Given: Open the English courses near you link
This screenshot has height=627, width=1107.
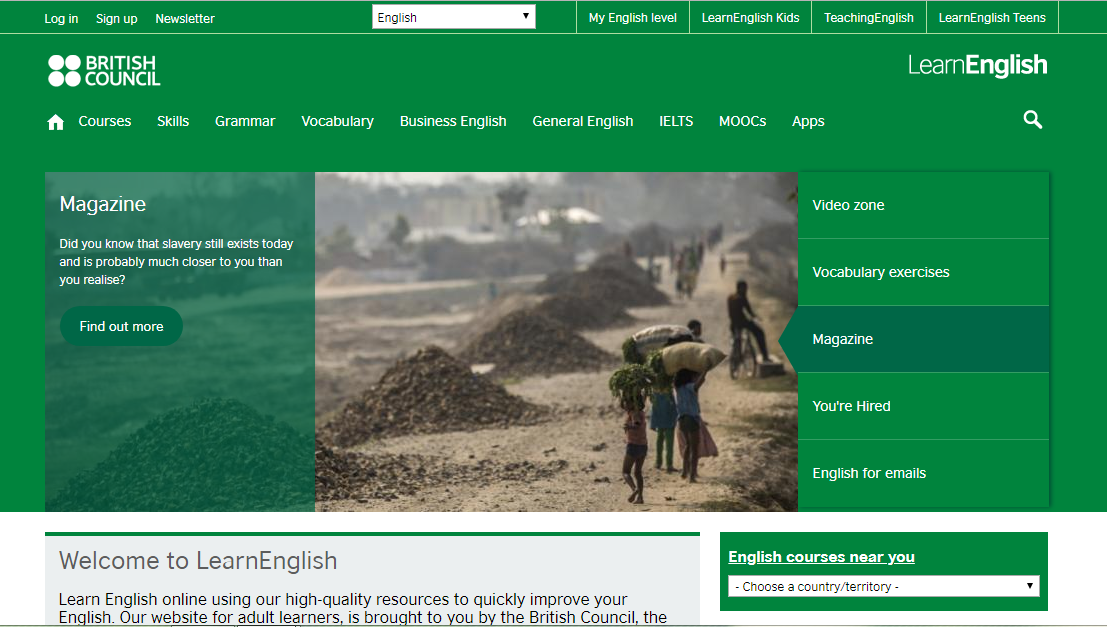Looking at the screenshot, I should tap(821, 557).
